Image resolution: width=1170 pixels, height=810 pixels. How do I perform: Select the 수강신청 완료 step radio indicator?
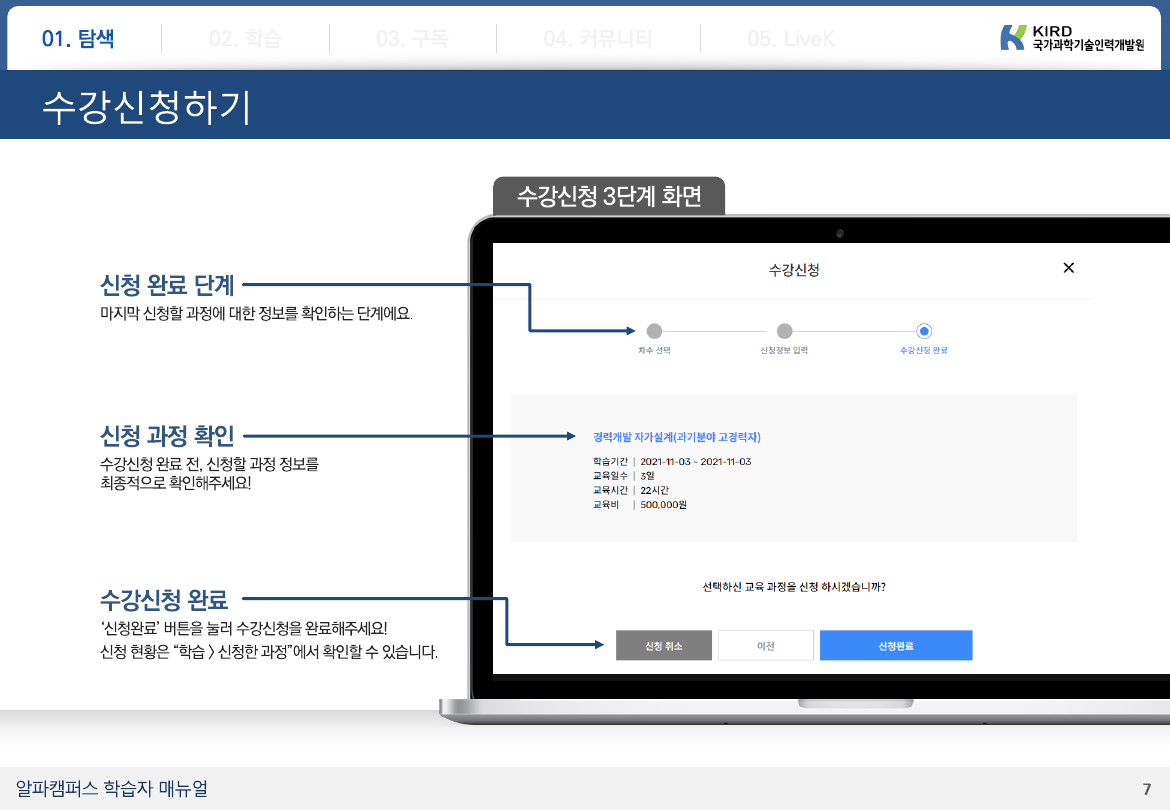click(924, 331)
